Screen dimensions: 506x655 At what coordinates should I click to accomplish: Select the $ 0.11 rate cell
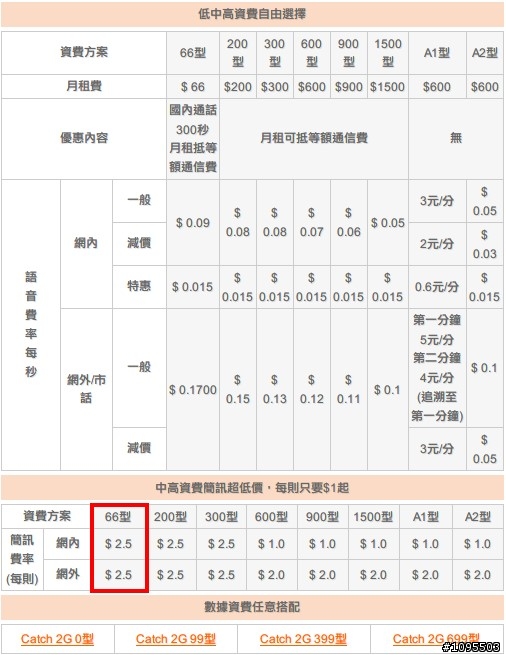click(348, 390)
